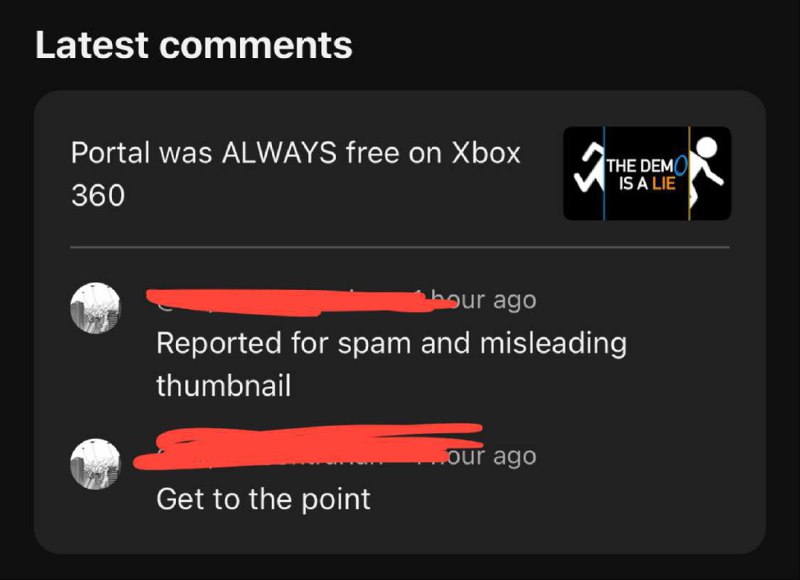
Task: Open the 'Reported for spam' comment
Action: click(391, 364)
